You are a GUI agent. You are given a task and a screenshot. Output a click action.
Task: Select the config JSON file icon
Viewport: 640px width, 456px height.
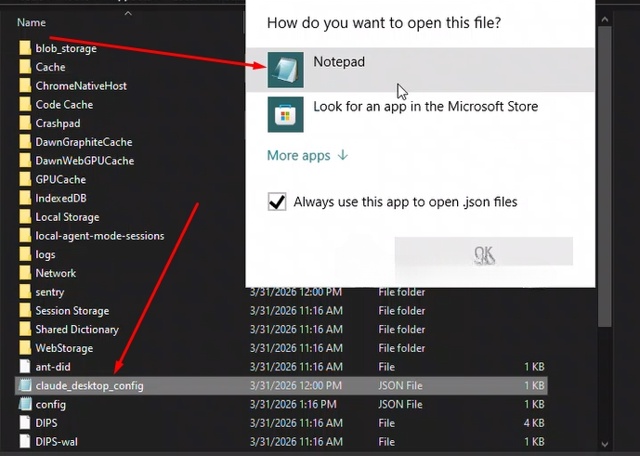(25, 404)
